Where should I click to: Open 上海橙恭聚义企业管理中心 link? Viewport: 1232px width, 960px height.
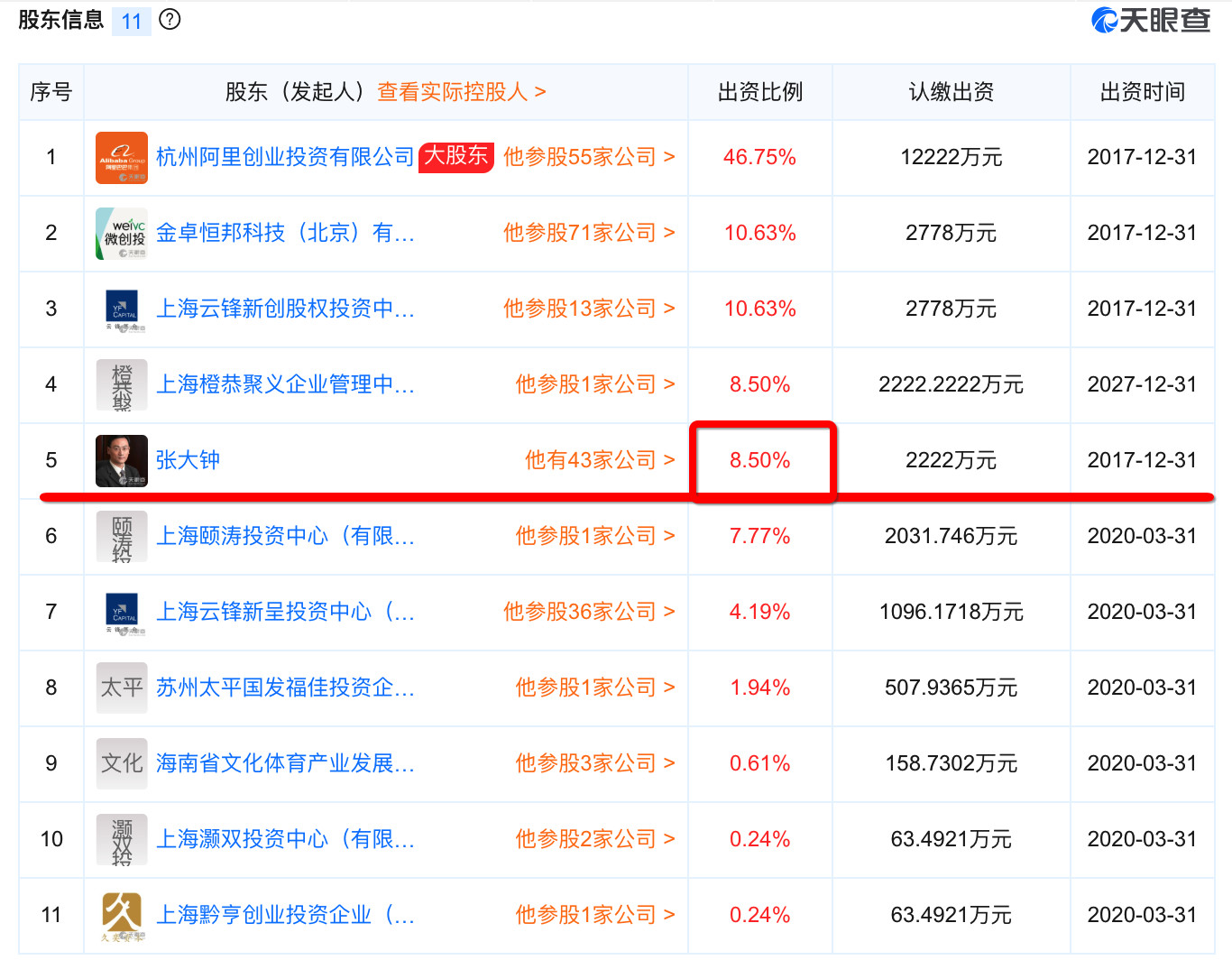[285, 384]
